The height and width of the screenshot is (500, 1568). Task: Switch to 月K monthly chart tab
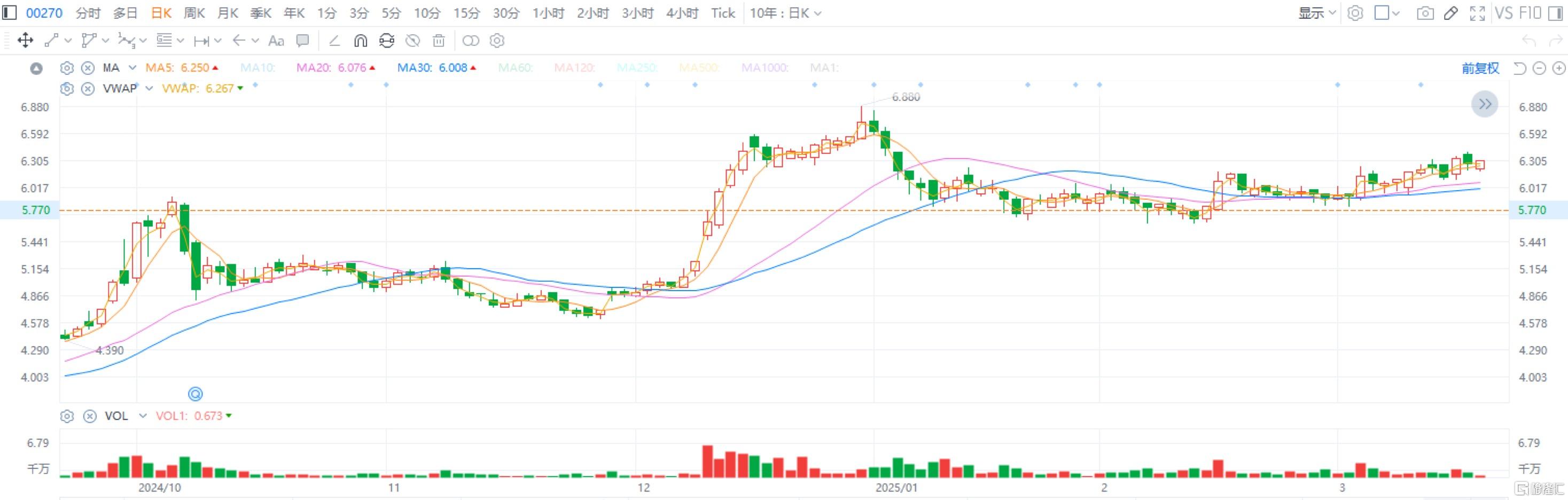click(x=228, y=13)
